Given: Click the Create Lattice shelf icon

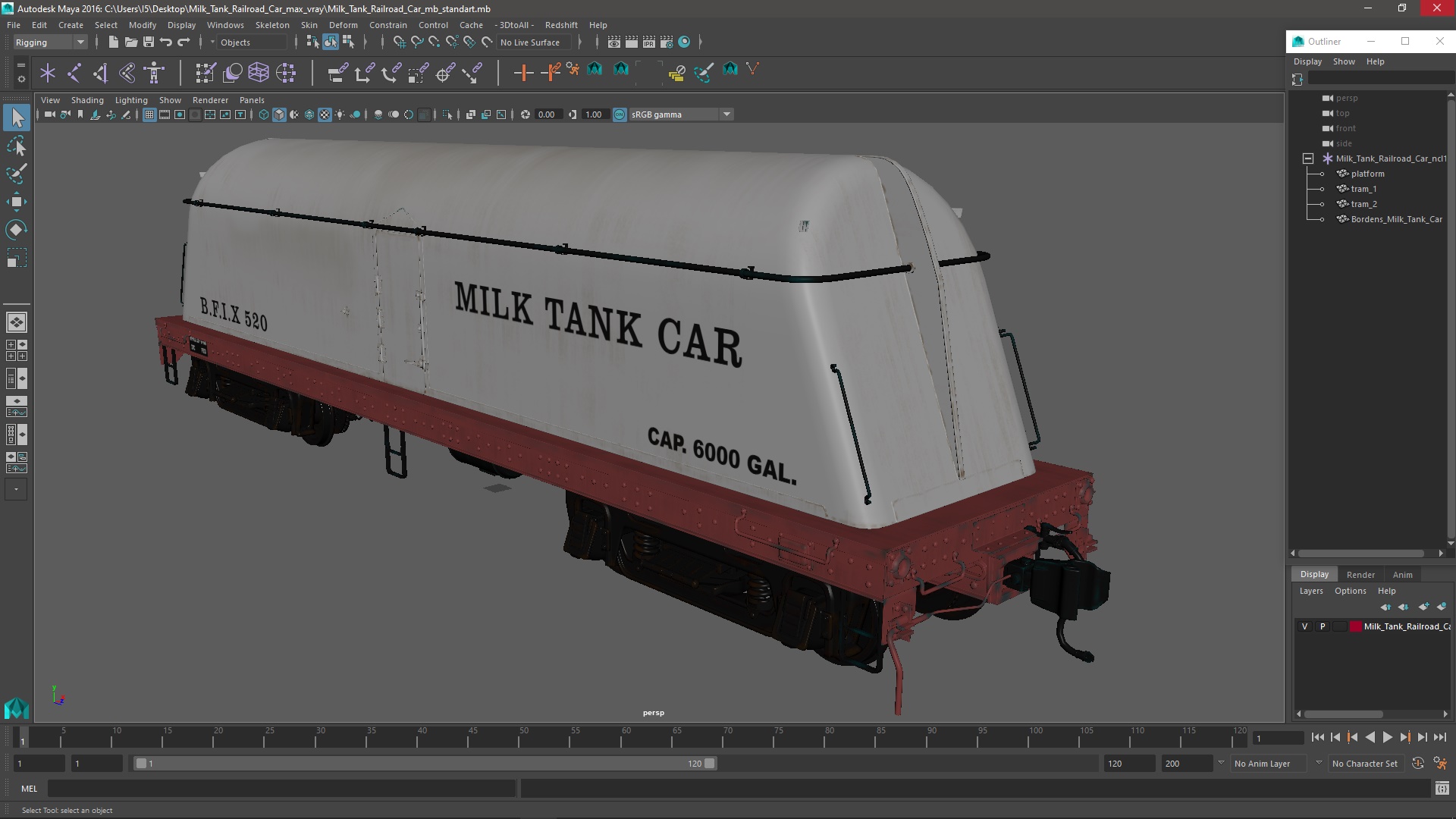Looking at the screenshot, I should click(x=259, y=73).
